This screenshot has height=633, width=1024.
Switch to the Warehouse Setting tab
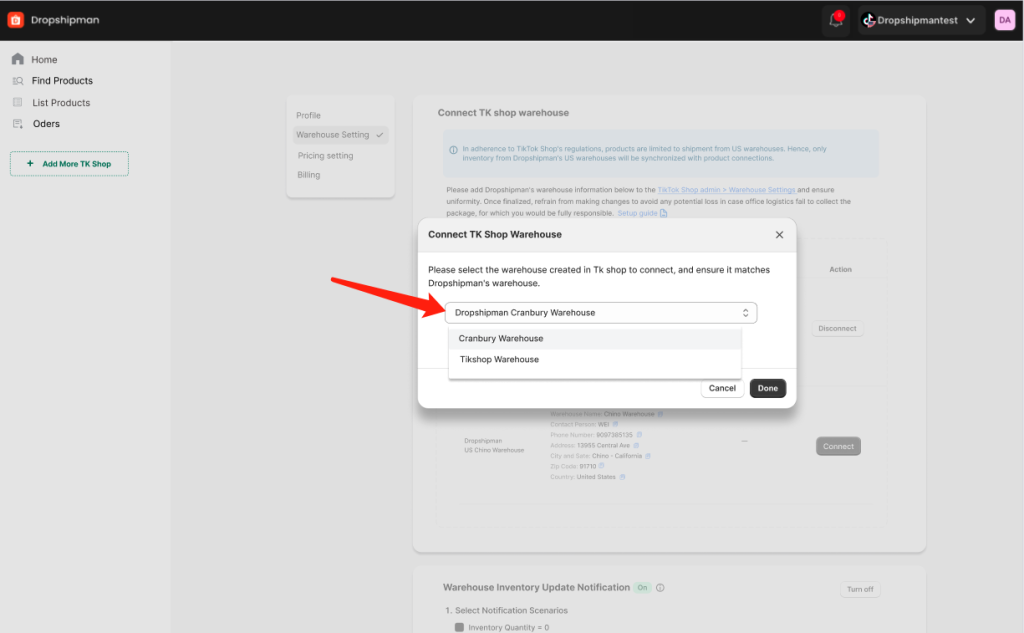[x=341, y=135]
